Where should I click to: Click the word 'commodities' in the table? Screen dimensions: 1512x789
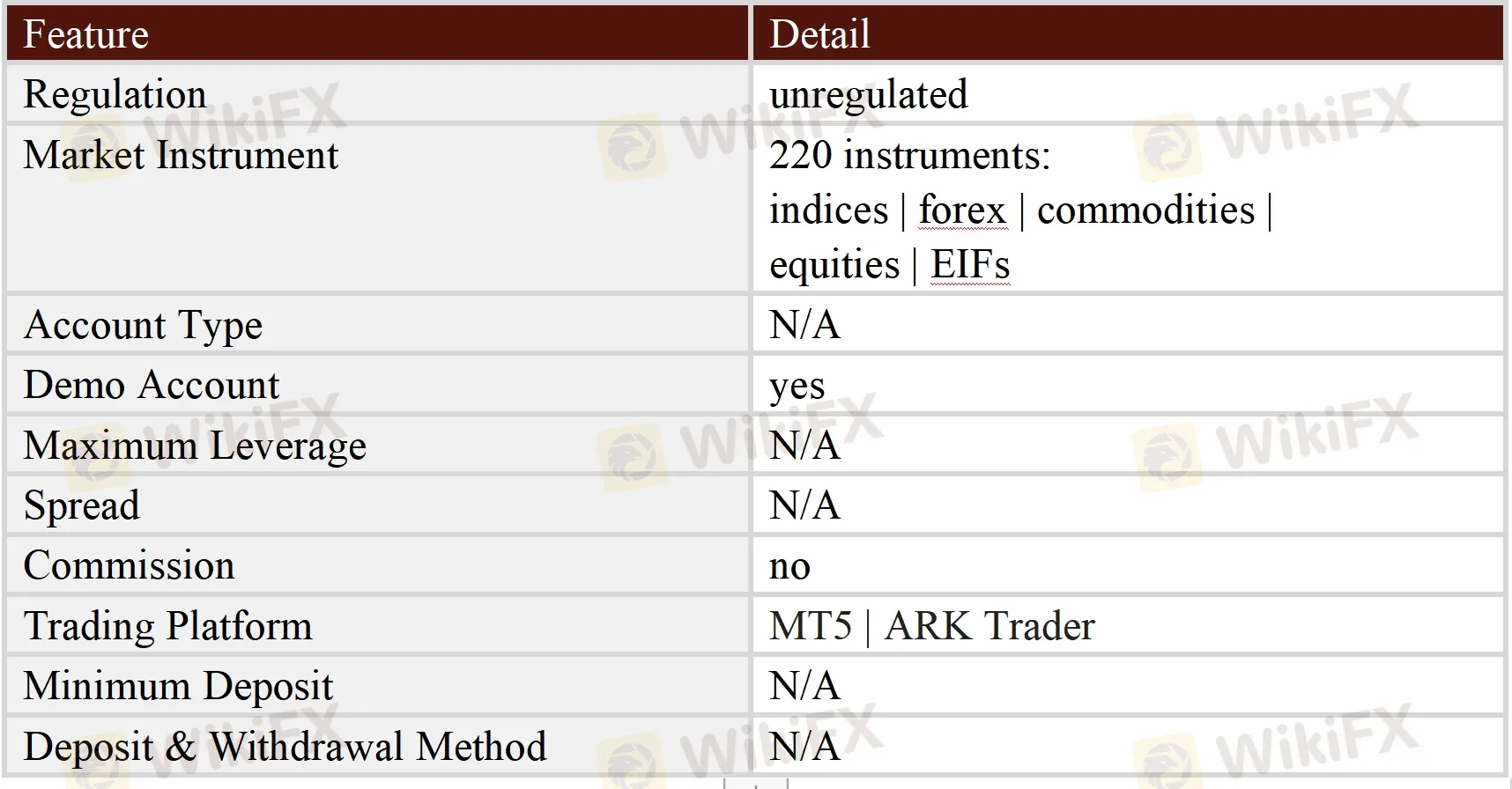(x=1145, y=210)
